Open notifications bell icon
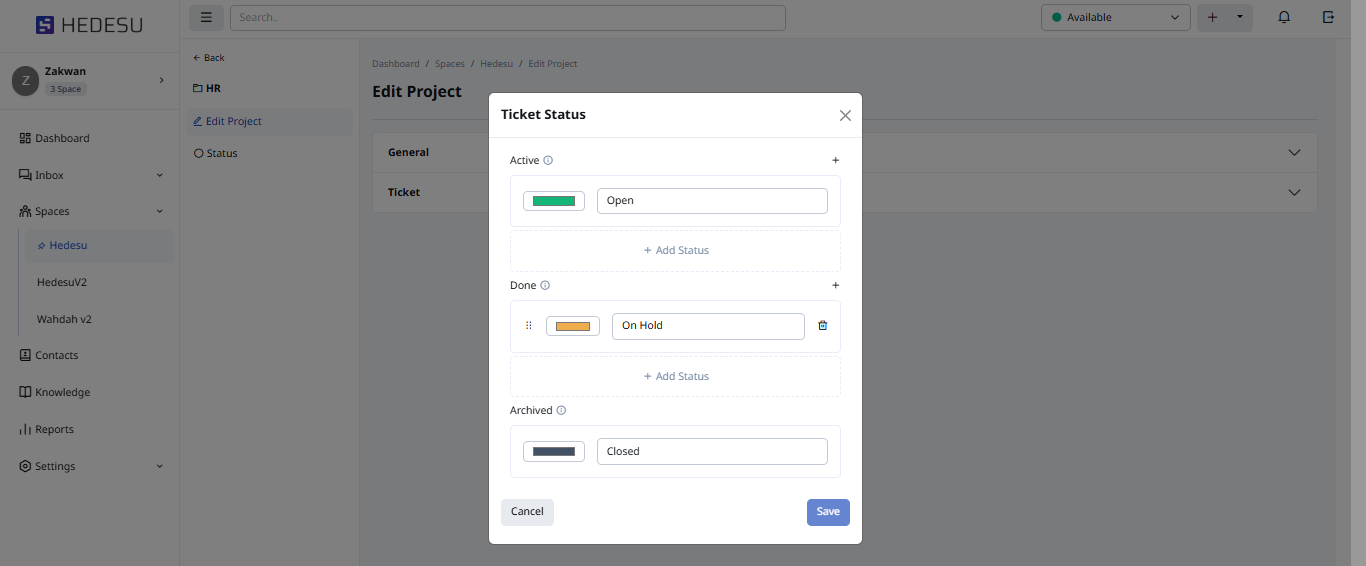The height and width of the screenshot is (566, 1366). [1284, 17]
